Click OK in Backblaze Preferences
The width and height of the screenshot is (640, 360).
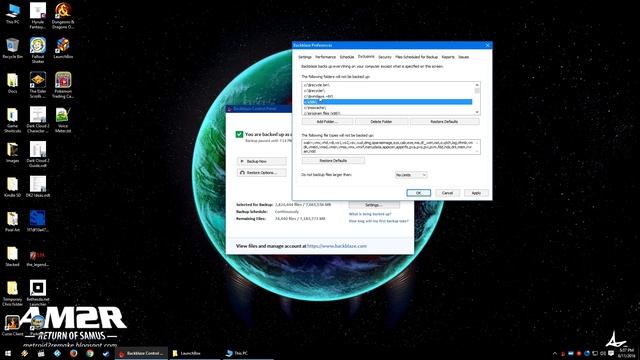point(418,193)
